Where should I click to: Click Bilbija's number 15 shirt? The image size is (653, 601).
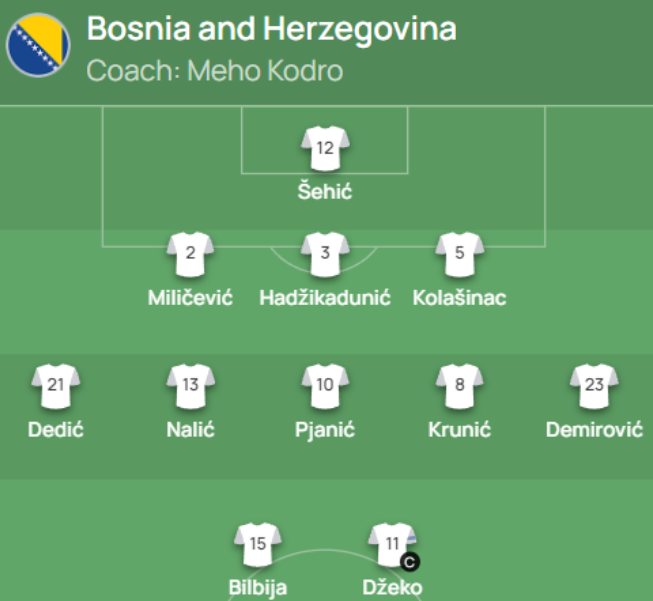[x=258, y=545]
